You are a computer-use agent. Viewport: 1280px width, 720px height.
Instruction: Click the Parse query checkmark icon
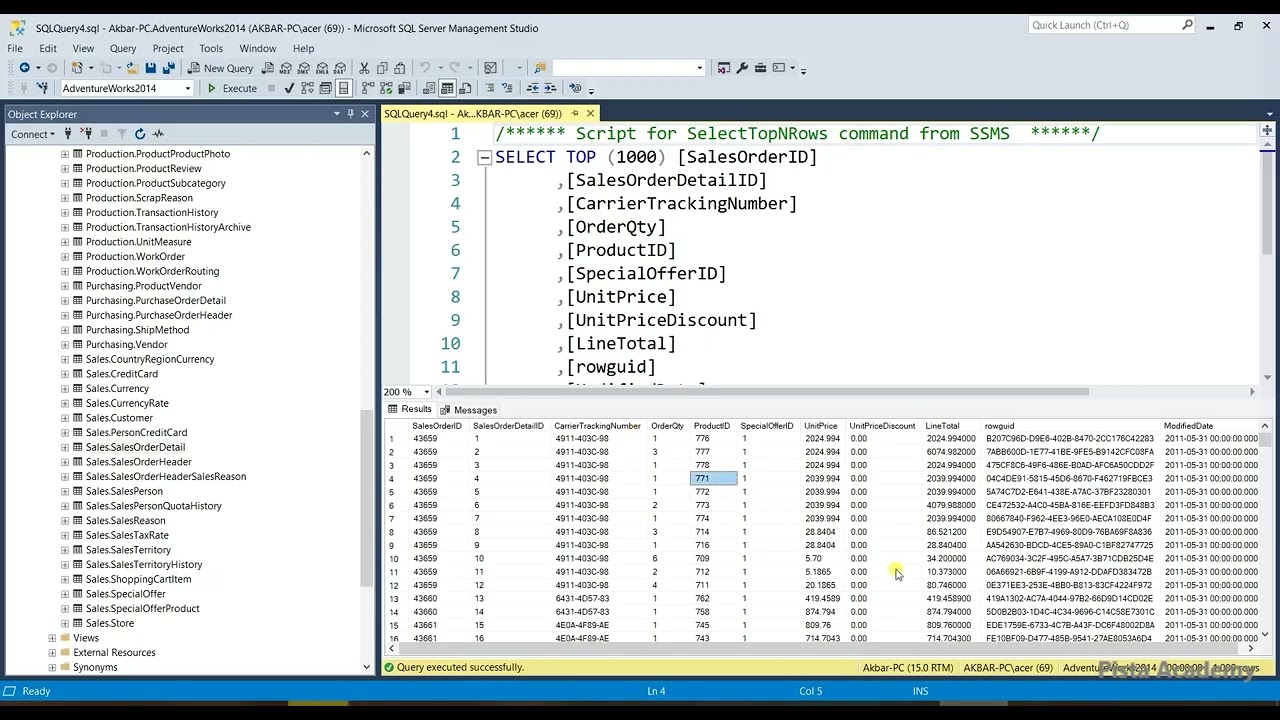pos(290,88)
